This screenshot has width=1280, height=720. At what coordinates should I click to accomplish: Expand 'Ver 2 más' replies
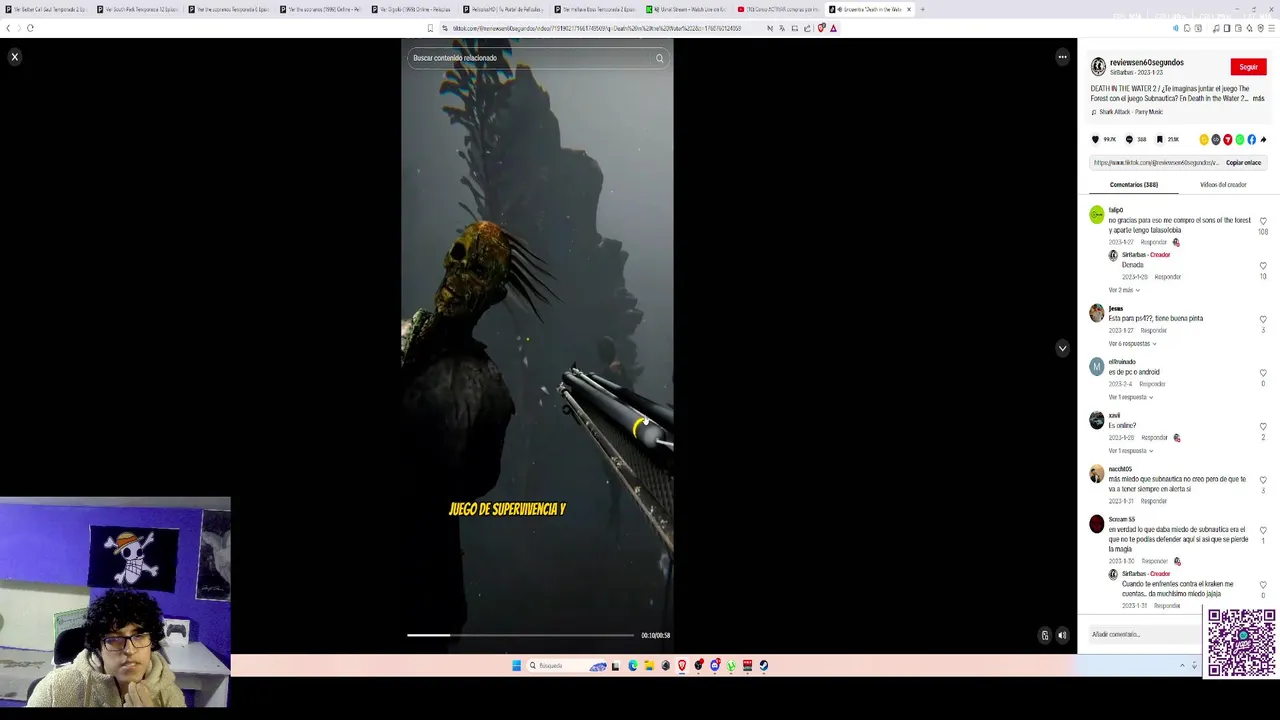(x=1124, y=290)
